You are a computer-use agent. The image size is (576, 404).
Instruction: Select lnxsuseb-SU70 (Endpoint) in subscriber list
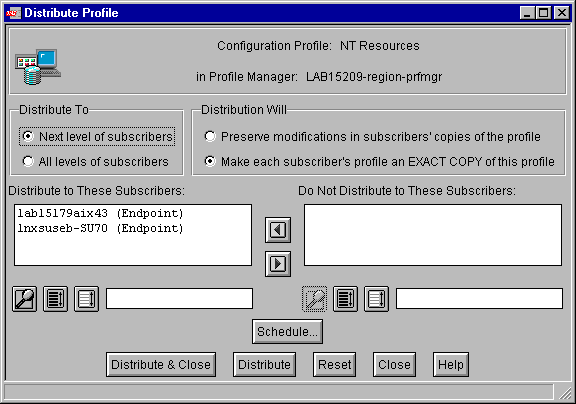(100, 228)
